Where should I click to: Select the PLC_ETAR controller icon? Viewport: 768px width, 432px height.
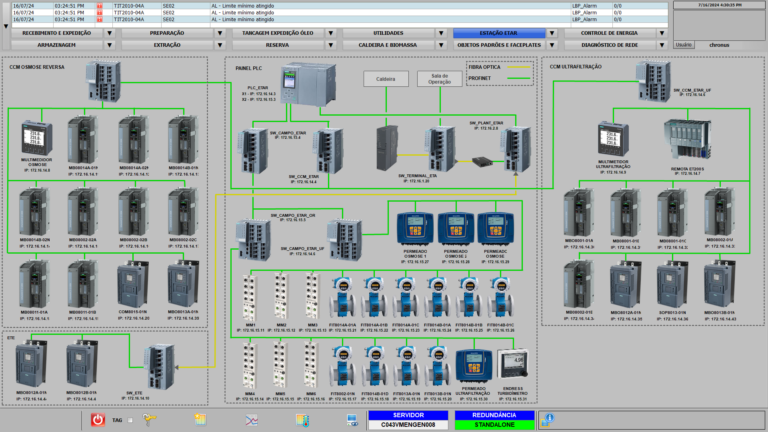point(309,84)
